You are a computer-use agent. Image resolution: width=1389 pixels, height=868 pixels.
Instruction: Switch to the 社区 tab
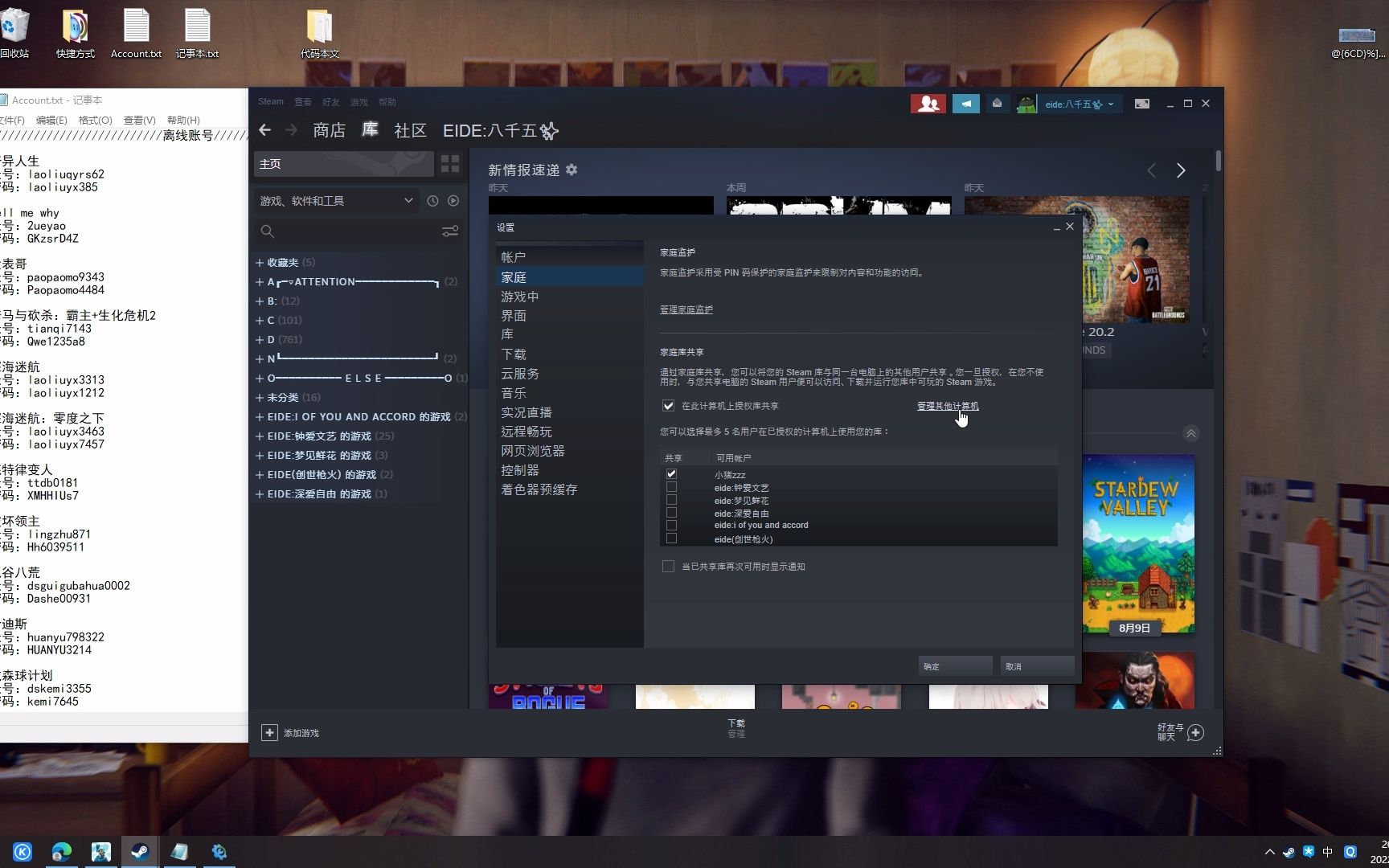[x=410, y=130]
